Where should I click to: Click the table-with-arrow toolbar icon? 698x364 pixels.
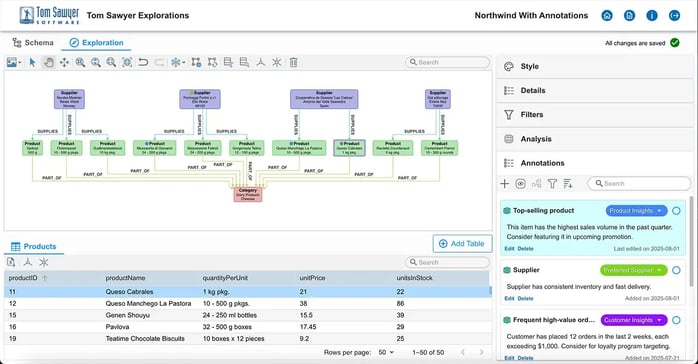(228, 62)
